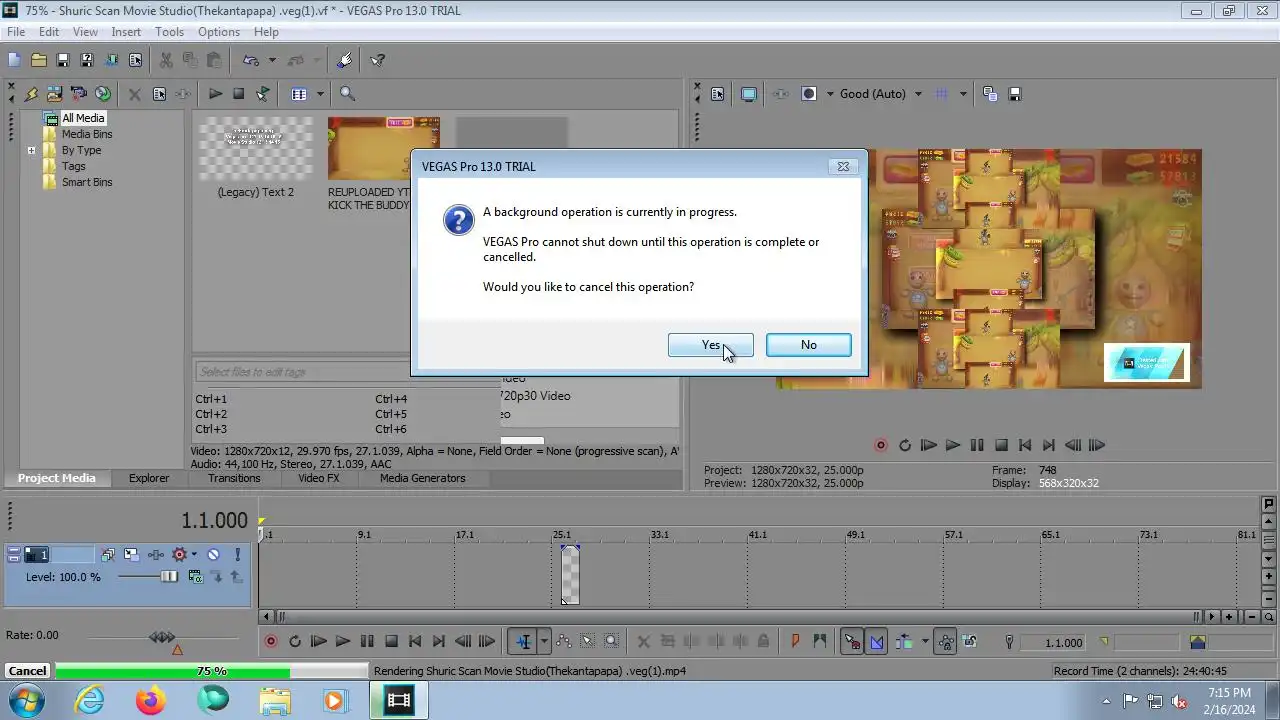1280x720 pixels.
Task: Click Play in the timeline transport bar
Action: (343, 642)
